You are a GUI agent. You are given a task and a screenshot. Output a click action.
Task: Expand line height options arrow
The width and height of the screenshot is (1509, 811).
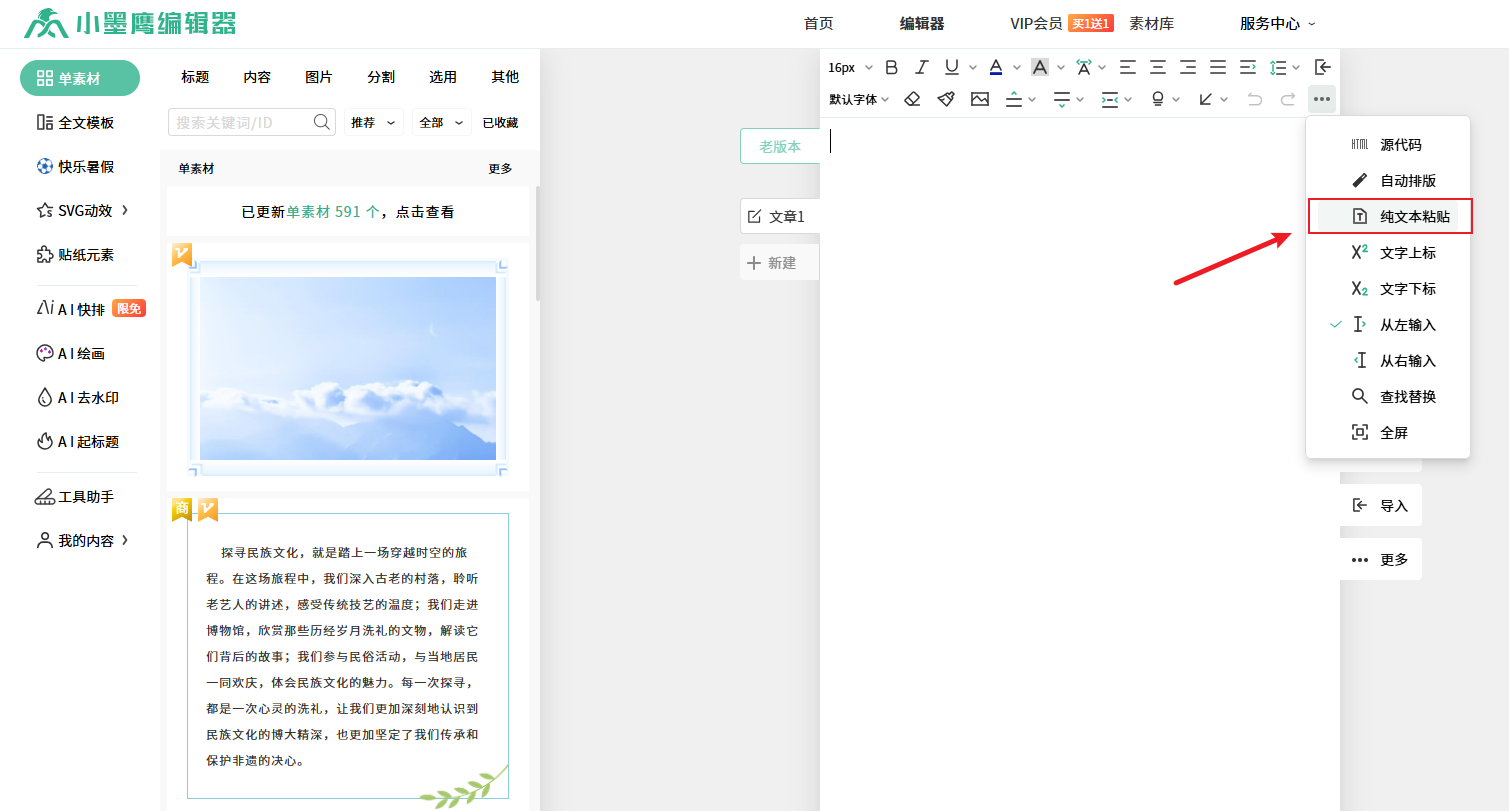(1297, 68)
